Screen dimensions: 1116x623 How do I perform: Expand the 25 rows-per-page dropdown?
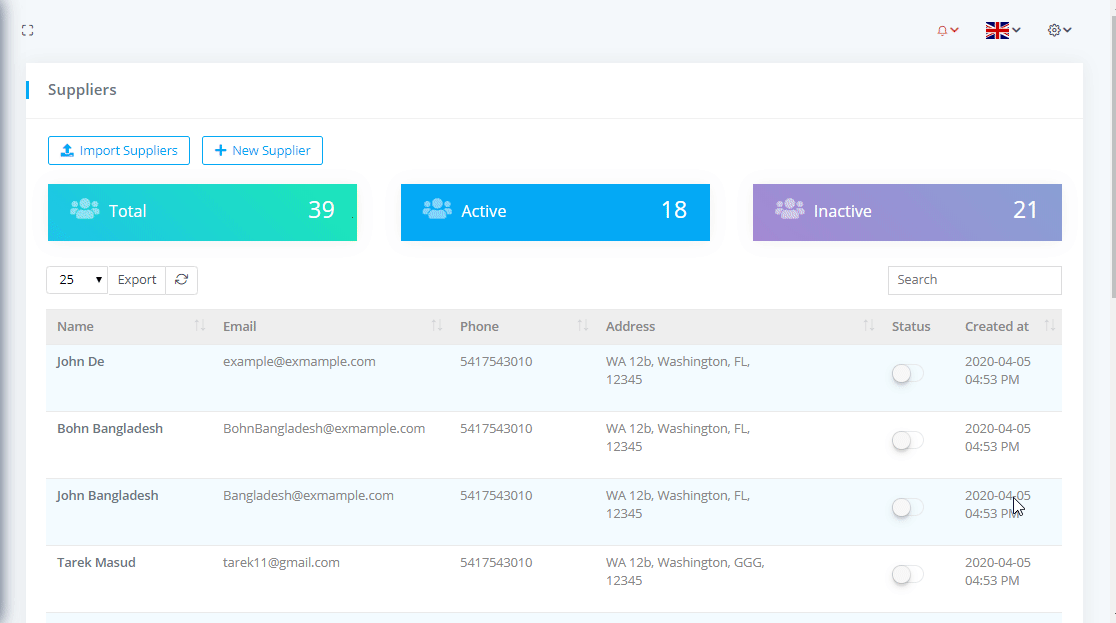coord(77,280)
